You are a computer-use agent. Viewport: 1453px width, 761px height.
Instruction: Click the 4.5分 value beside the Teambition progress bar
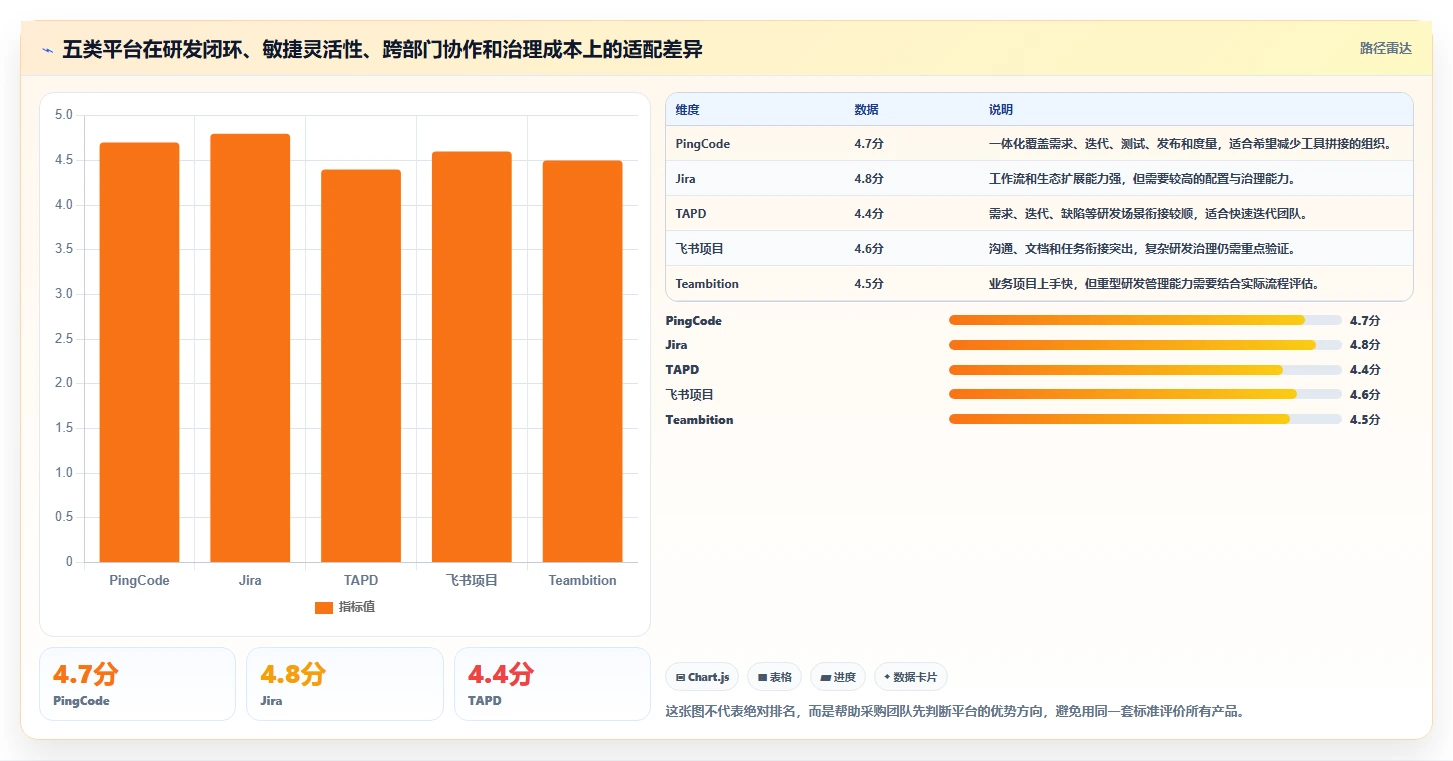tap(1365, 420)
